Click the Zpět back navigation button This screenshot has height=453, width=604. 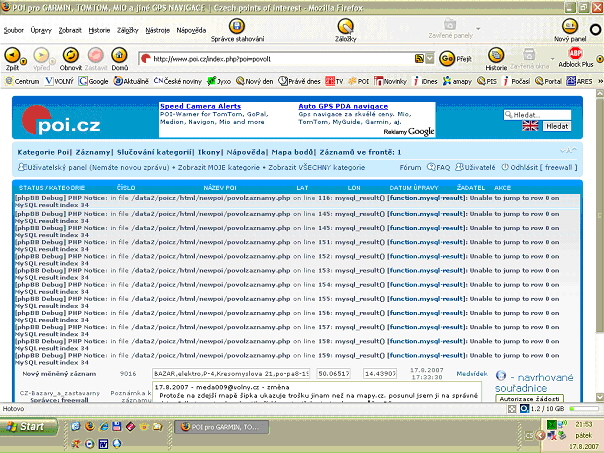coord(11,57)
